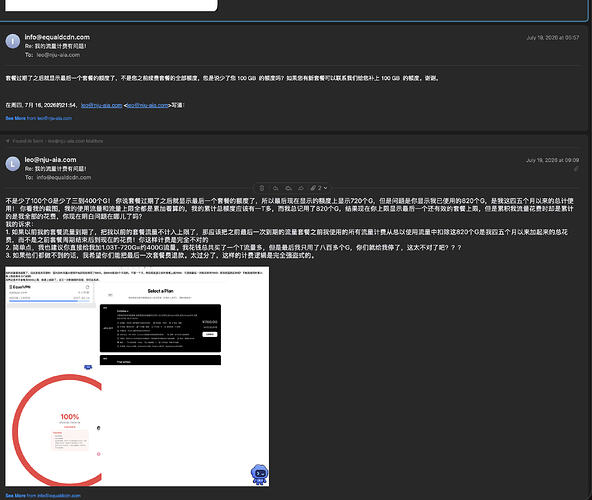This screenshot has height=500, width=592.
Task: Open the attachments dropdown showing 2
Action: point(319,188)
